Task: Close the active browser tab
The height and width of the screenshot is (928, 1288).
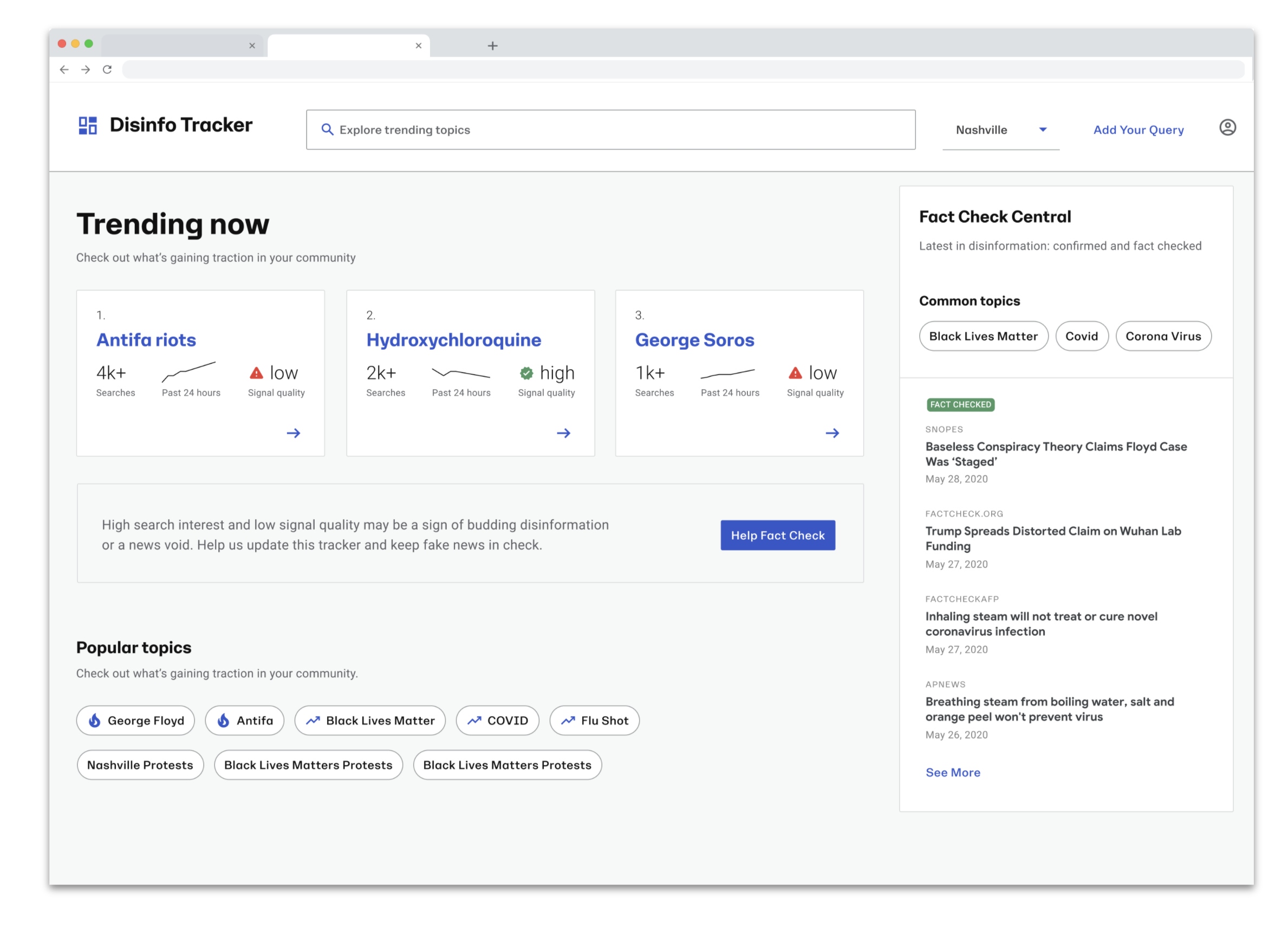Action: tap(419, 45)
